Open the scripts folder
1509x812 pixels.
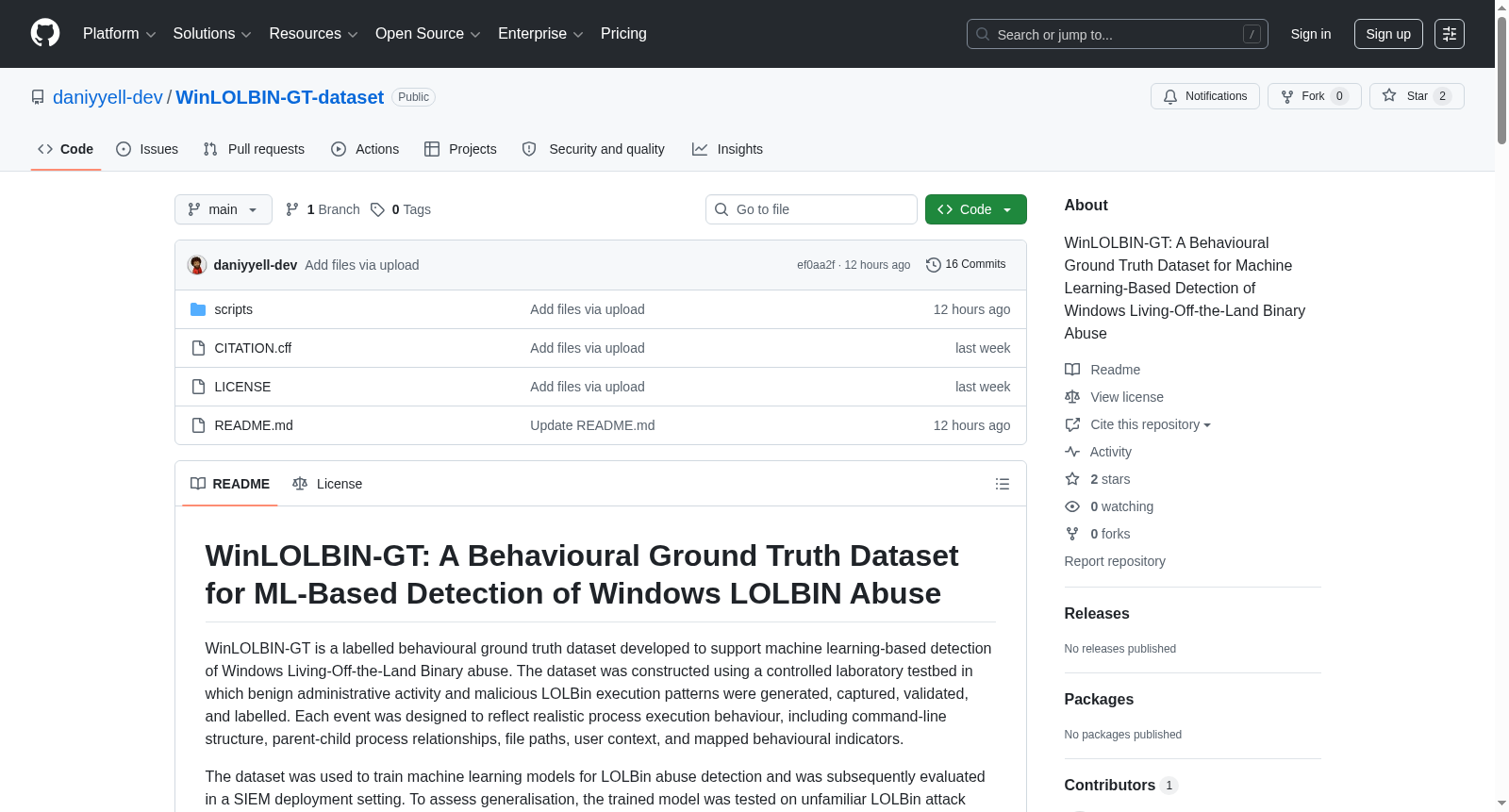click(x=233, y=309)
